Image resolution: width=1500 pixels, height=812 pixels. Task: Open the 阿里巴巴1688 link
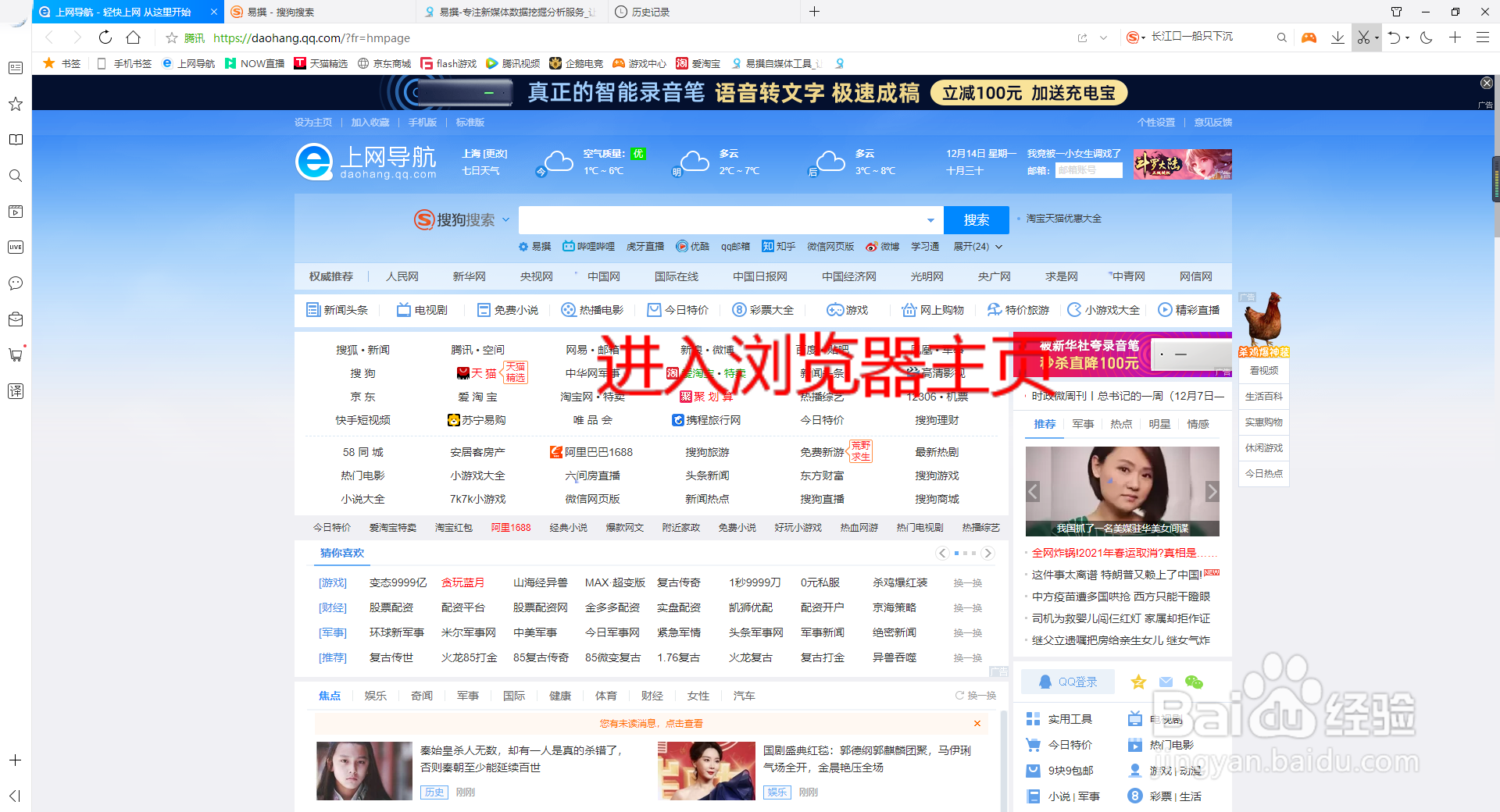(591, 452)
